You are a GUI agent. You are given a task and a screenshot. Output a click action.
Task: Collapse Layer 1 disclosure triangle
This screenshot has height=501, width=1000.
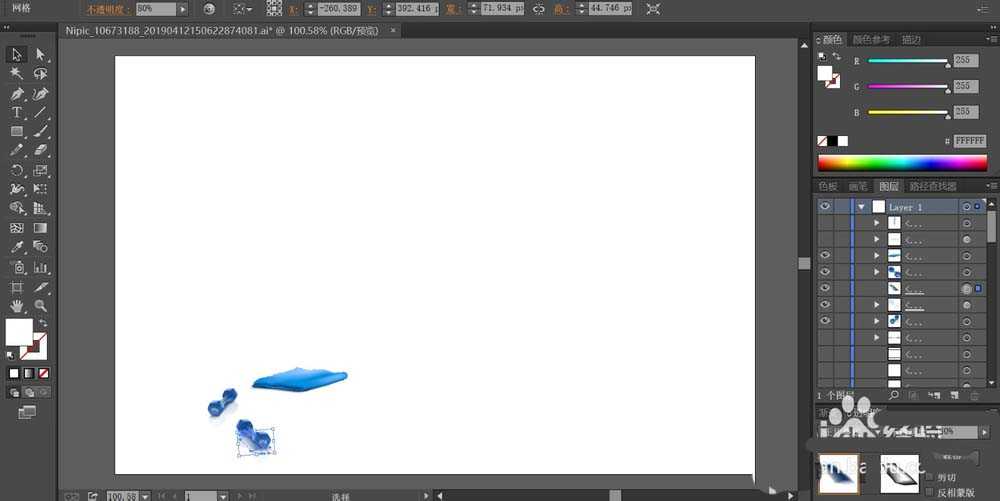click(860, 207)
